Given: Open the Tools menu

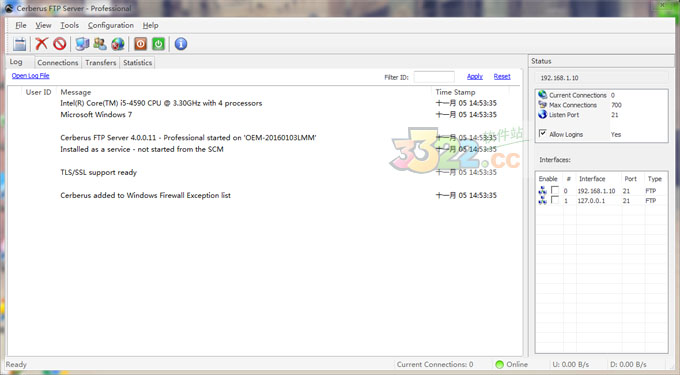Looking at the screenshot, I should click(x=69, y=25).
